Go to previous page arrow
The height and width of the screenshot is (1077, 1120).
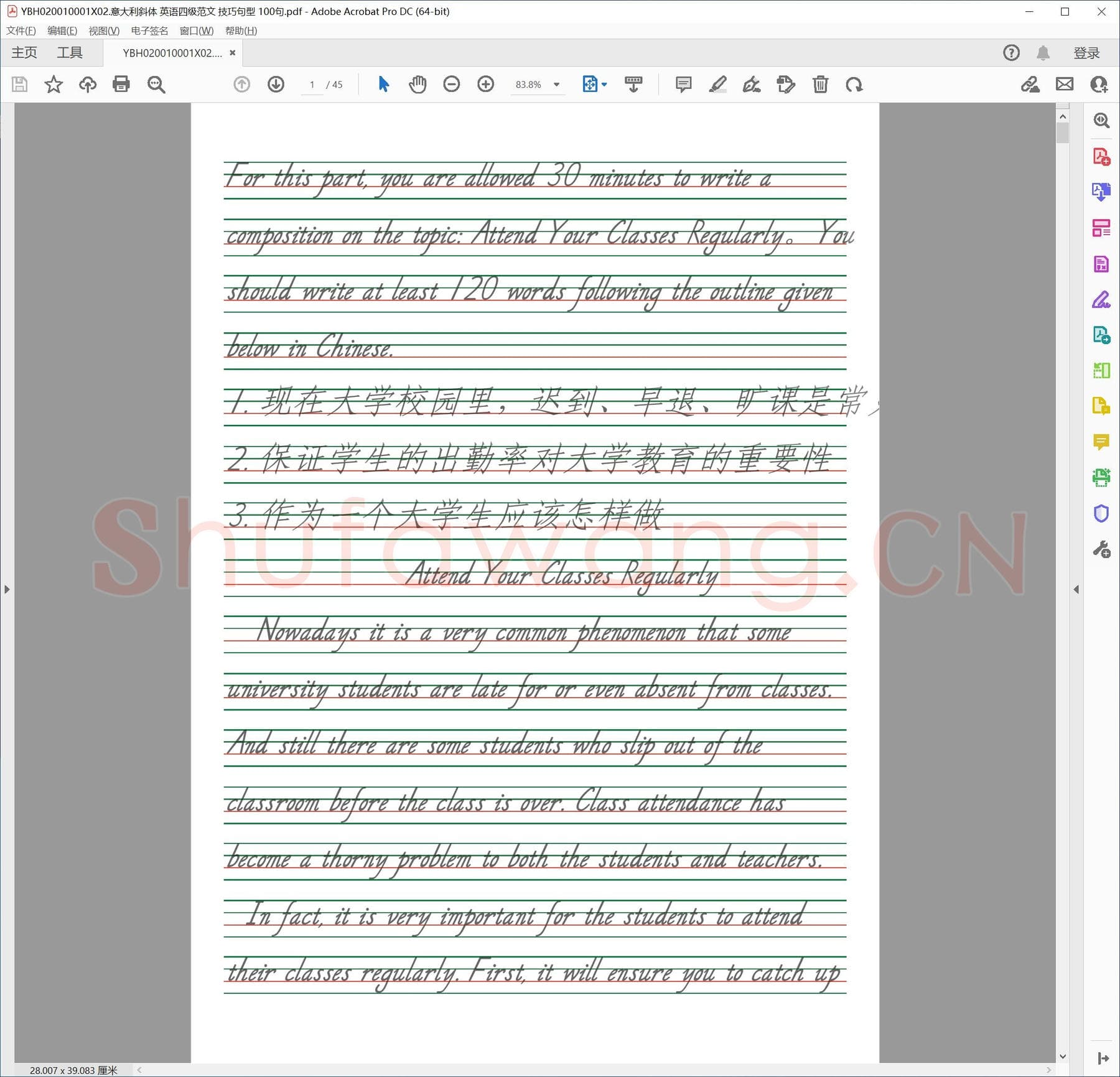[241, 84]
